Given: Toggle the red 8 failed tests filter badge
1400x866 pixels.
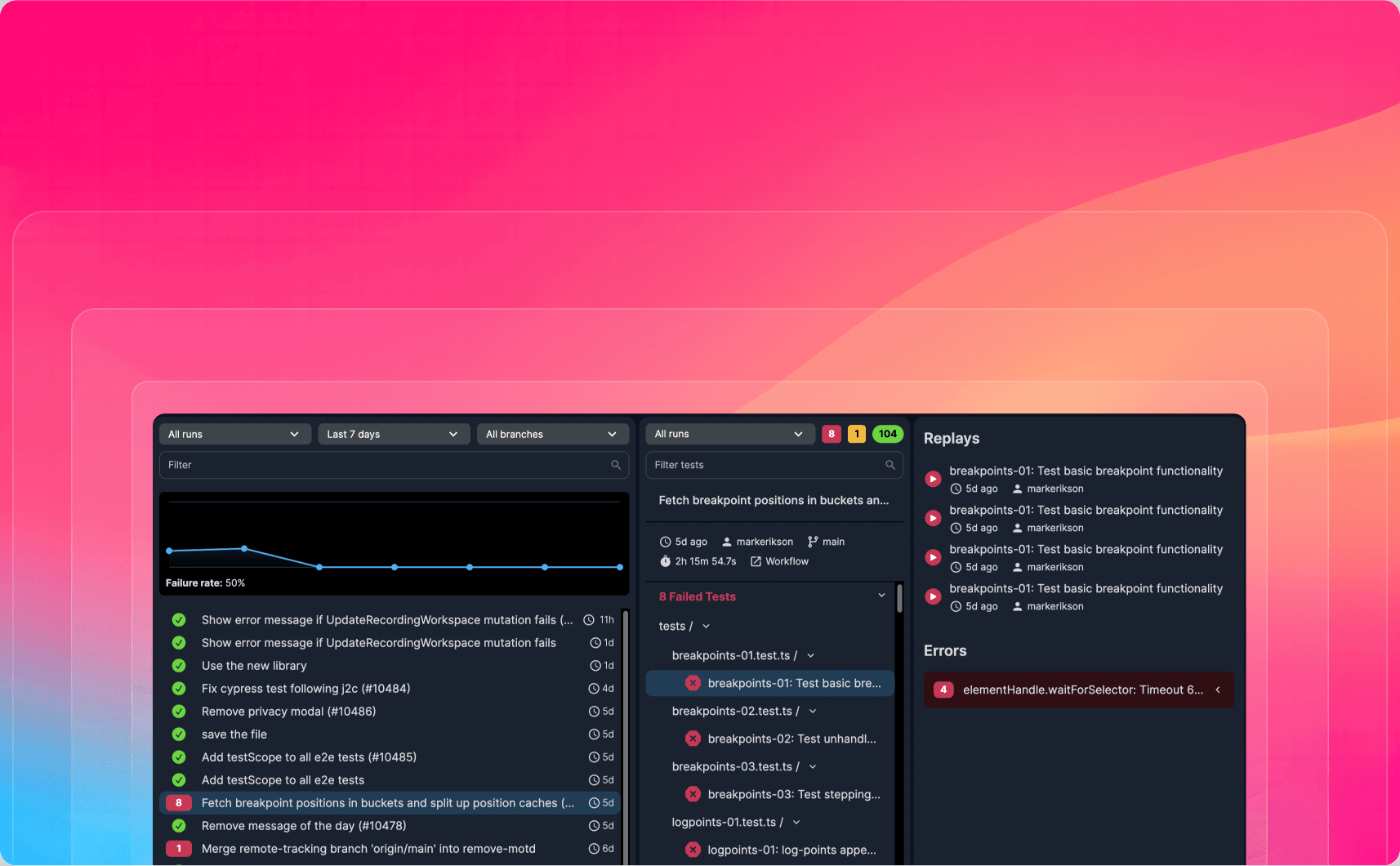Looking at the screenshot, I should point(832,434).
